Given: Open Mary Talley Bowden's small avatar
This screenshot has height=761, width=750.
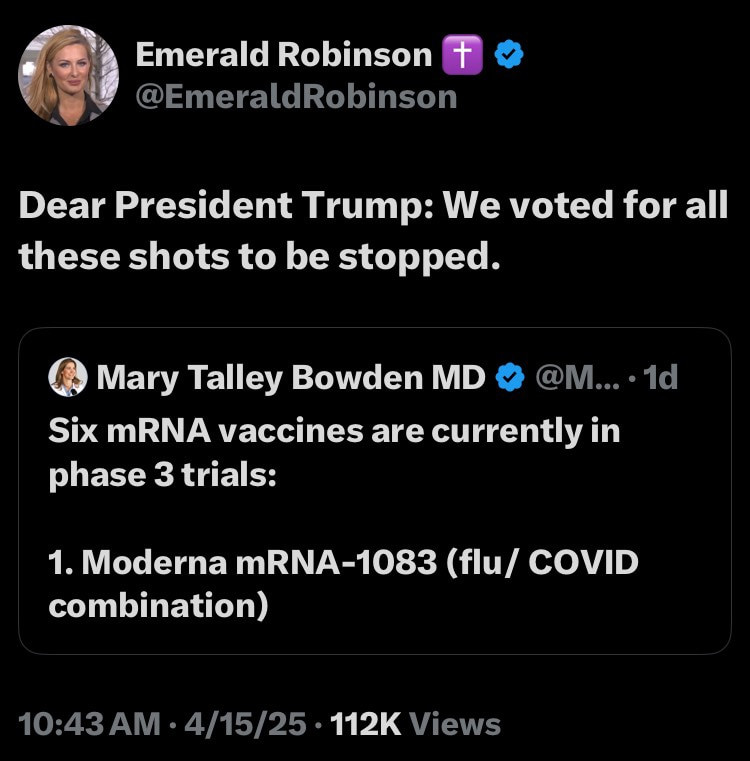Looking at the screenshot, I should click(67, 377).
